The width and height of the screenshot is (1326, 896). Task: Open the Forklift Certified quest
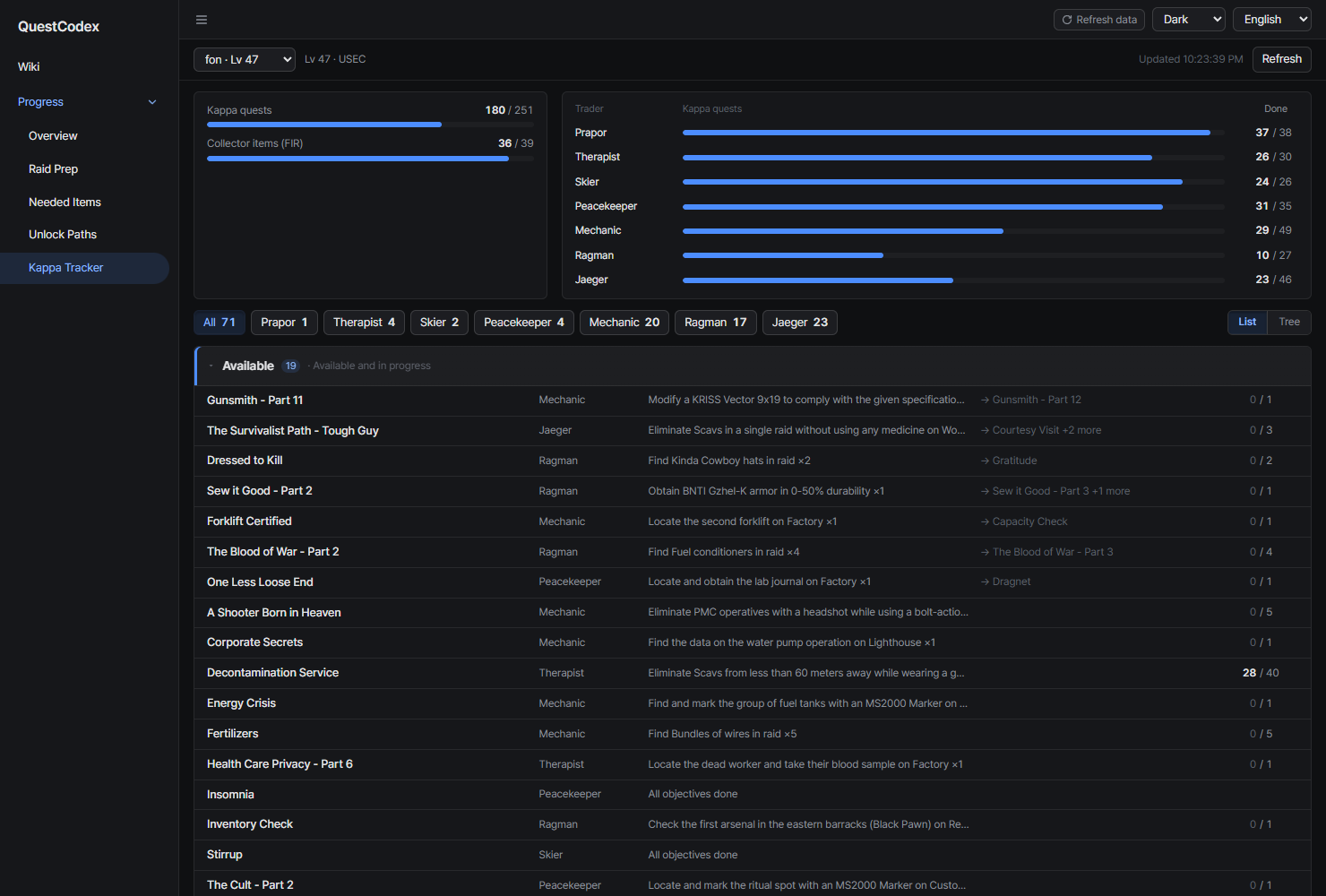click(249, 521)
